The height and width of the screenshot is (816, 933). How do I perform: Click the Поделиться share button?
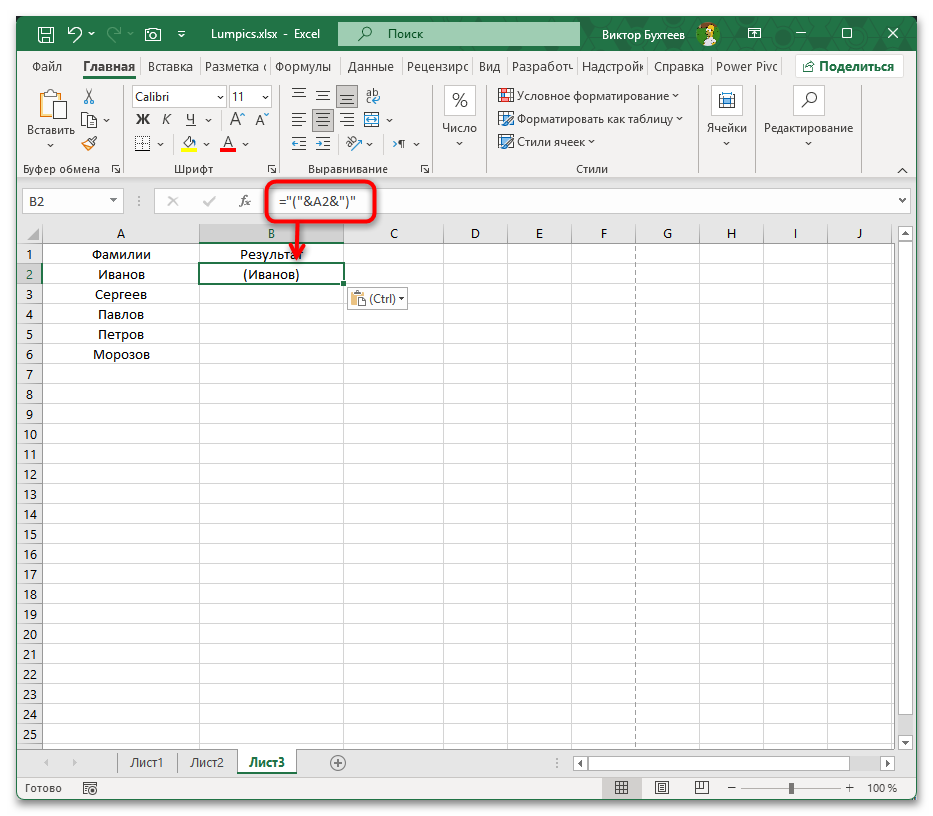click(x=849, y=67)
